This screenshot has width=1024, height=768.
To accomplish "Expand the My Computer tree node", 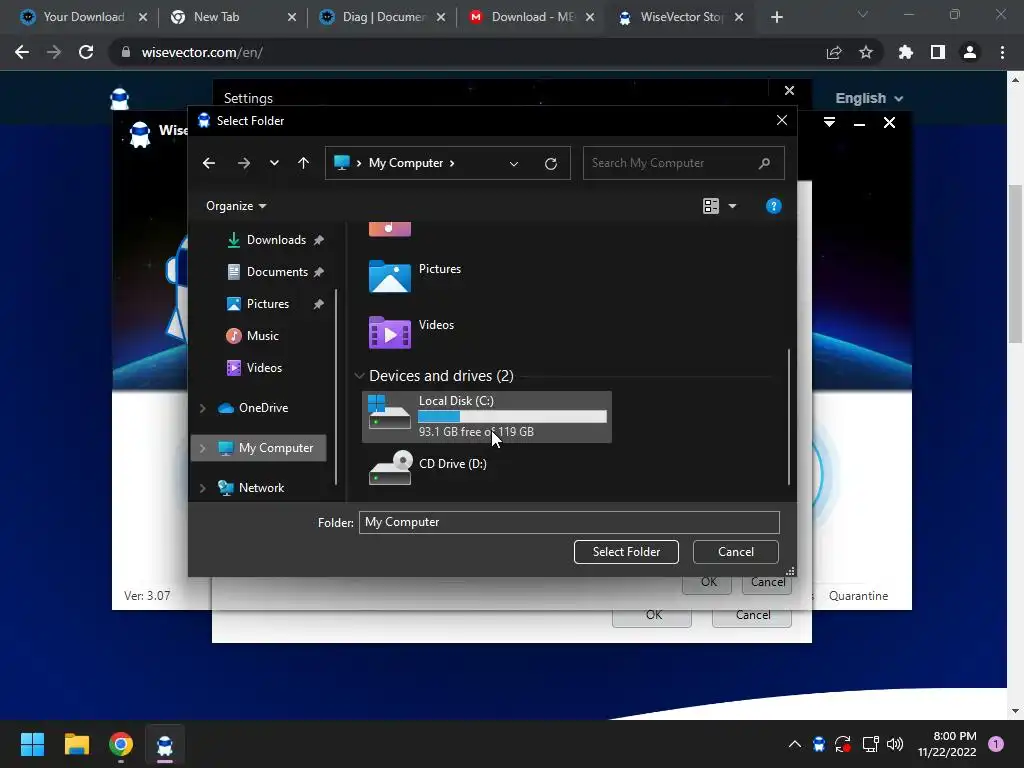I will (202, 448).
